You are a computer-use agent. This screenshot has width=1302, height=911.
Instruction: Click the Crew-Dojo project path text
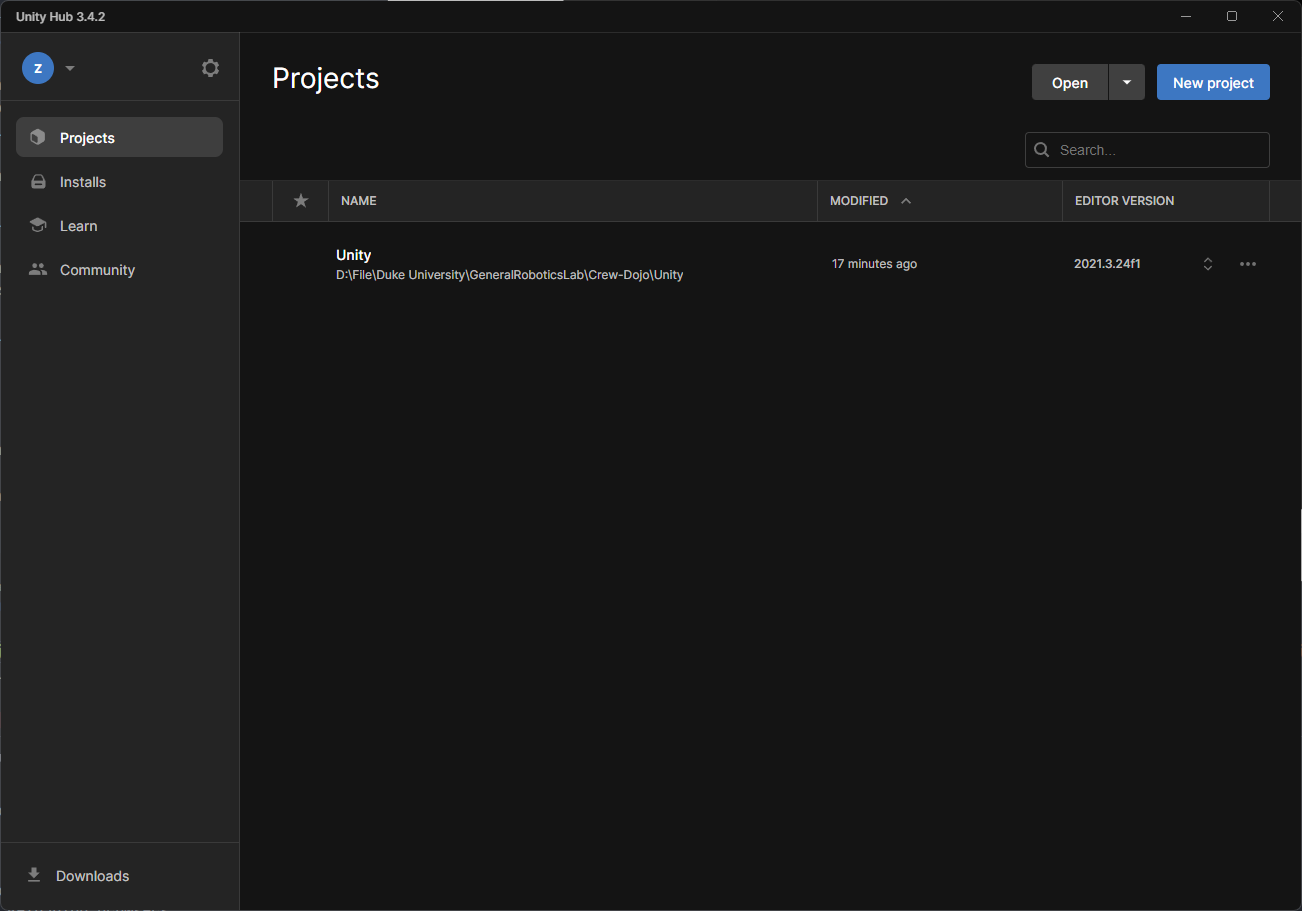pos(510,275)
